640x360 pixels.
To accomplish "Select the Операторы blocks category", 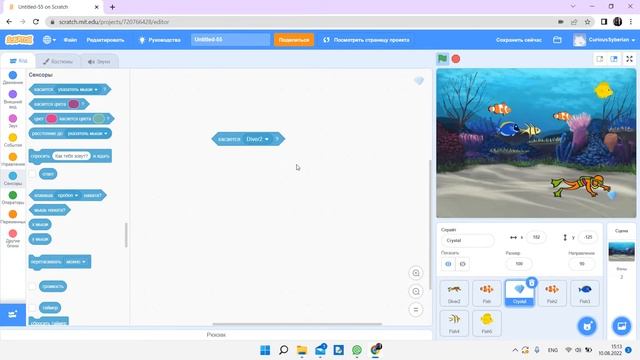I will tap(13, 198).
